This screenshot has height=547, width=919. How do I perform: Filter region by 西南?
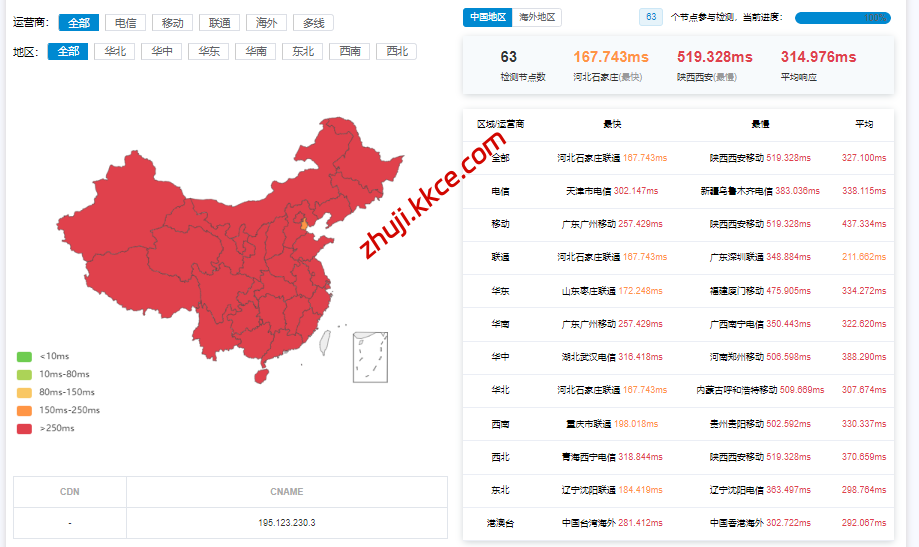tap(349, 51)
